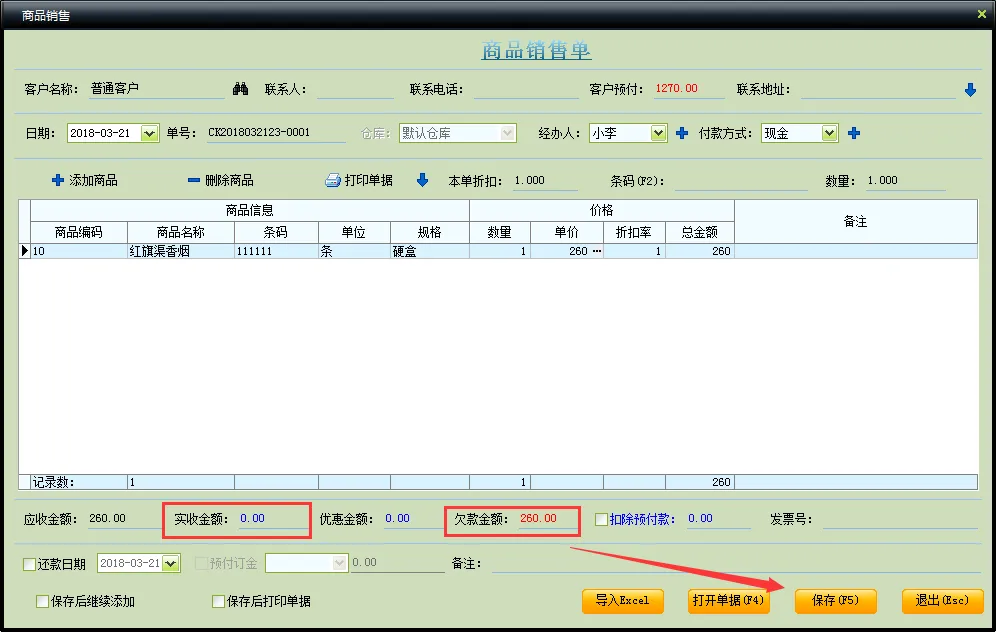Click the 退出(Esc) button
996x632 pixels.
coord(943,601)
